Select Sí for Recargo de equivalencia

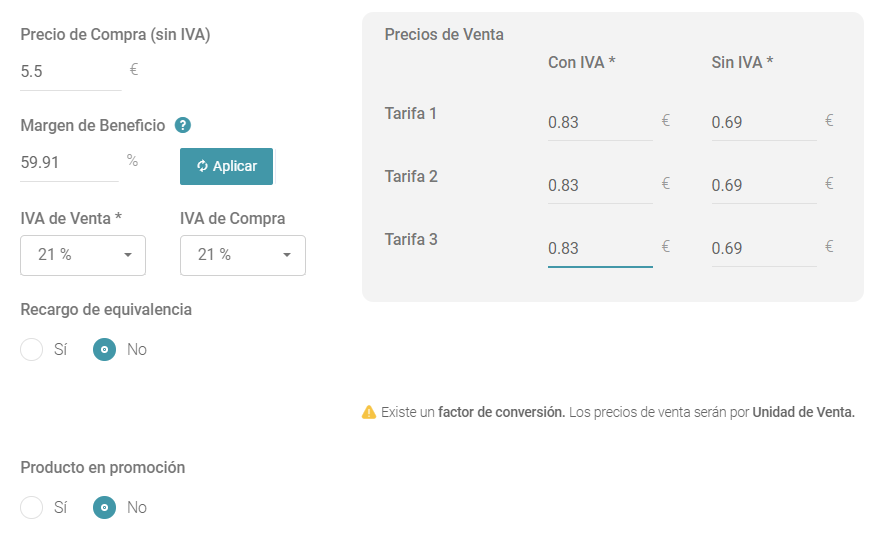(x=31, y=350)
